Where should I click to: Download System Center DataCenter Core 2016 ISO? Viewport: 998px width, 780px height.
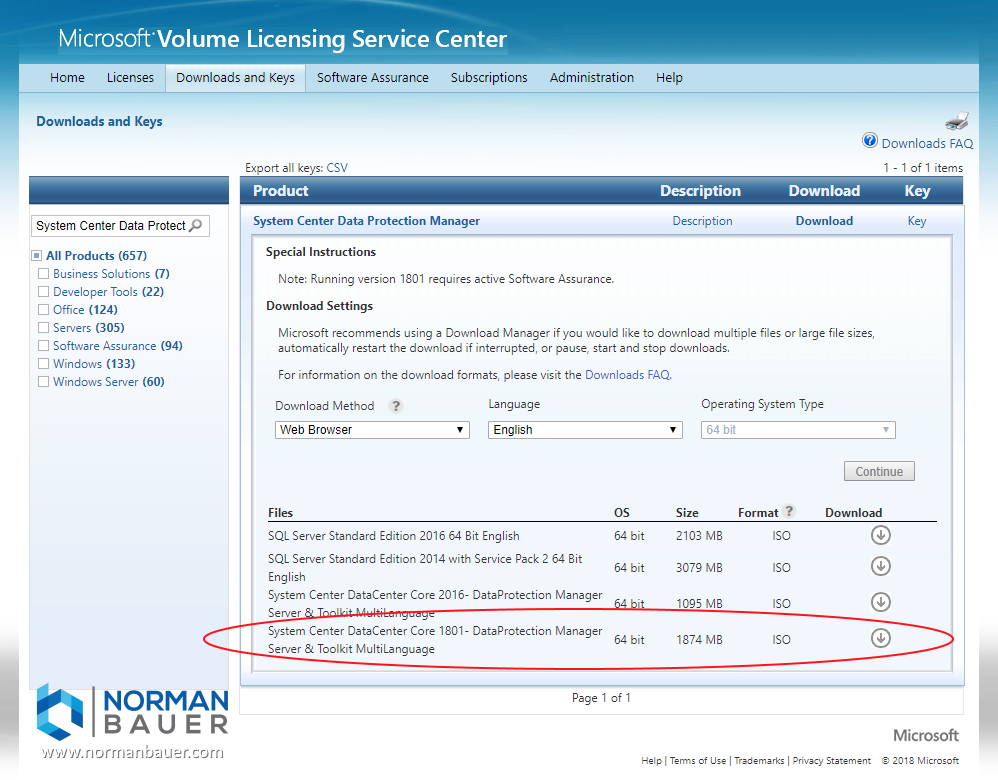coord(880,602)
